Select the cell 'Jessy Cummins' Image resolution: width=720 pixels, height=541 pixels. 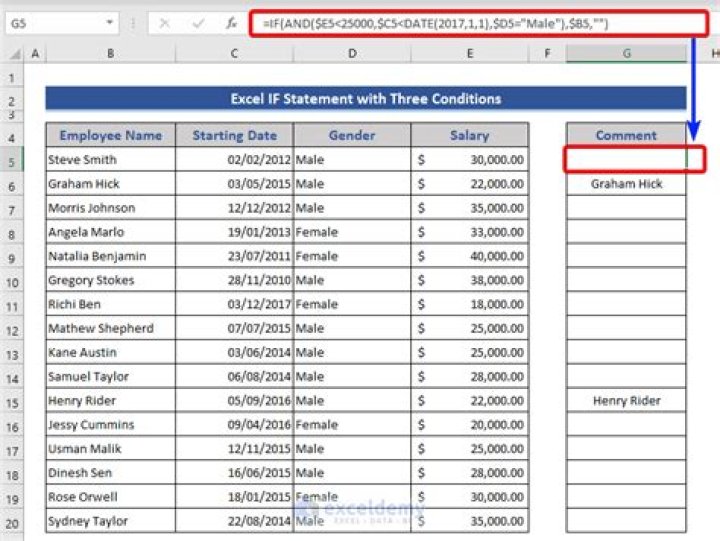[111, 425]
